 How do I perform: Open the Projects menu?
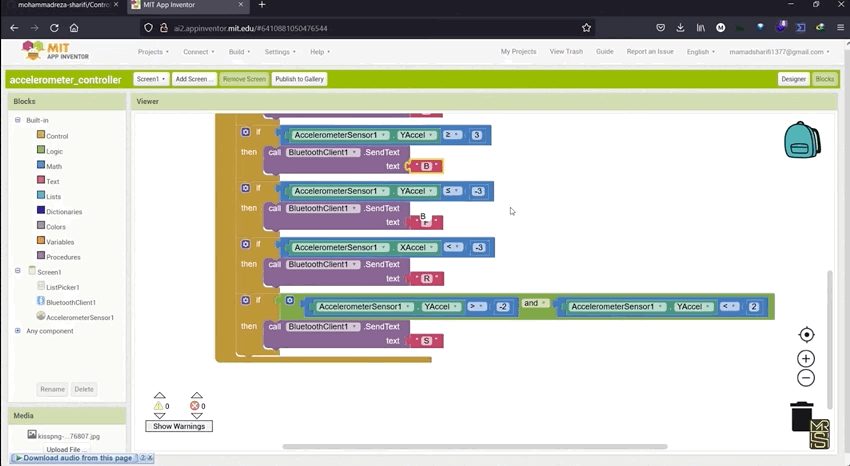153,51
